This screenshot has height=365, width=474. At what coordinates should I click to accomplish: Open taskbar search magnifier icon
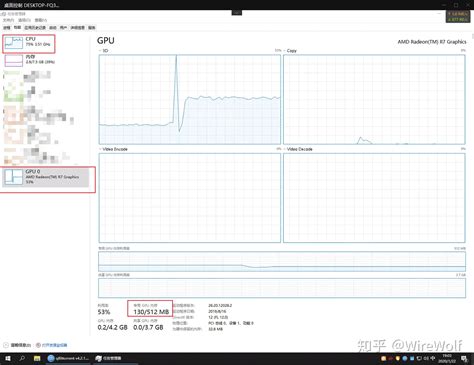[x=22, y=358]
